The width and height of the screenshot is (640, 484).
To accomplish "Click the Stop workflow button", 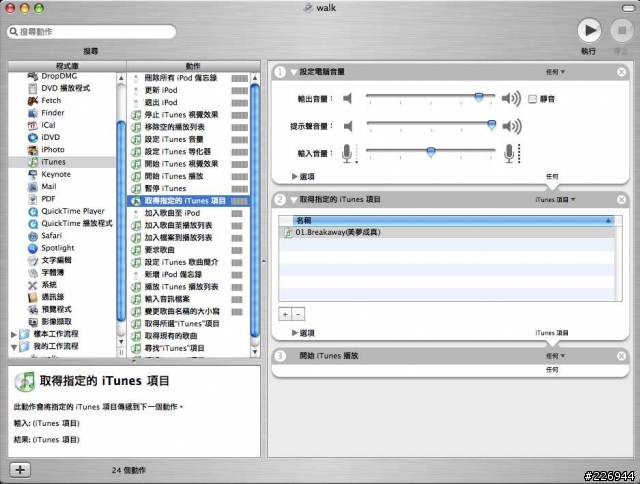I will [622, 31].
